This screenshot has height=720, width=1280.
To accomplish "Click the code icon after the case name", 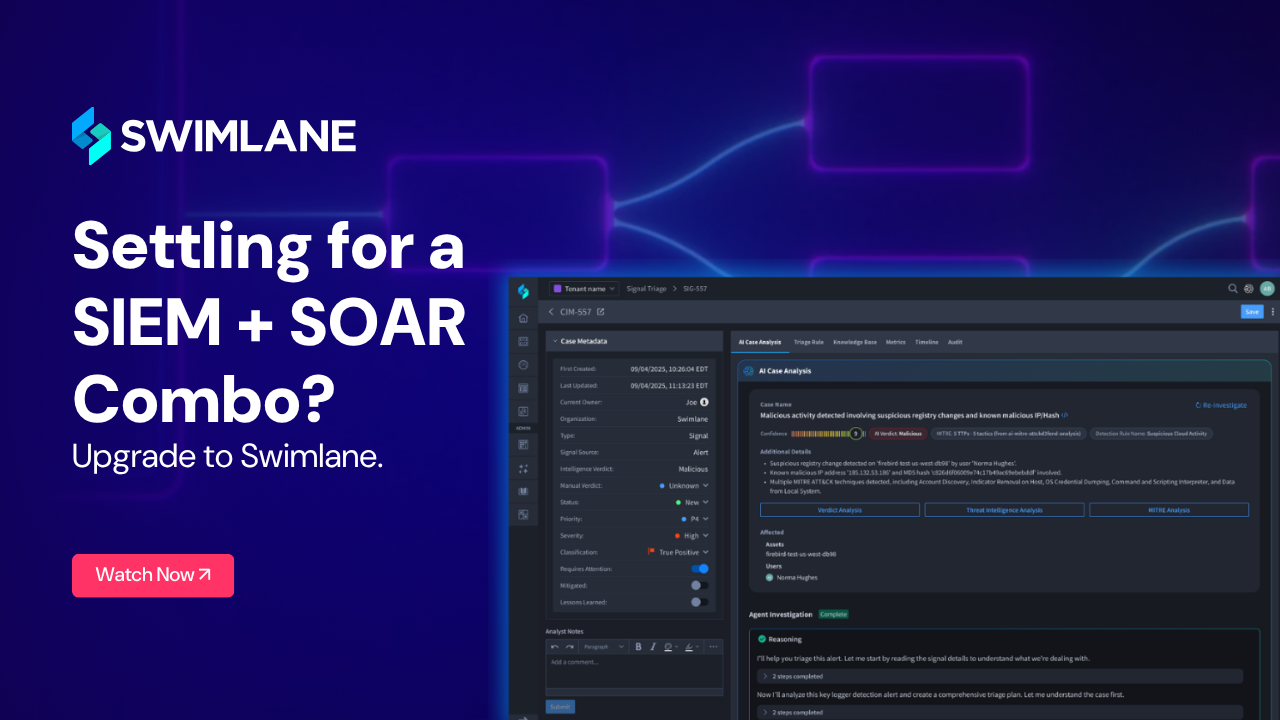I will 1065,415.
